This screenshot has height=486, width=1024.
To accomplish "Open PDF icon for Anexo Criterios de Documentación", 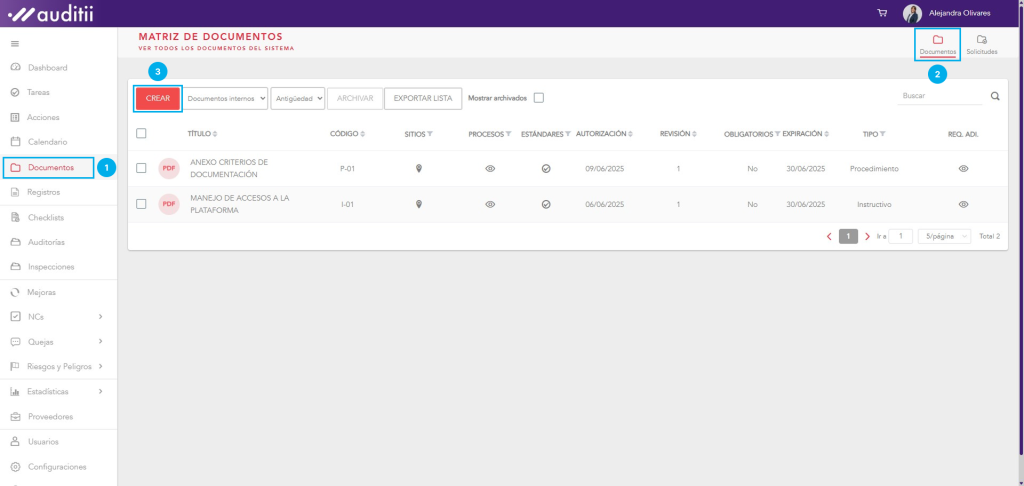I will pyautogui.click(x=169, y=168).
